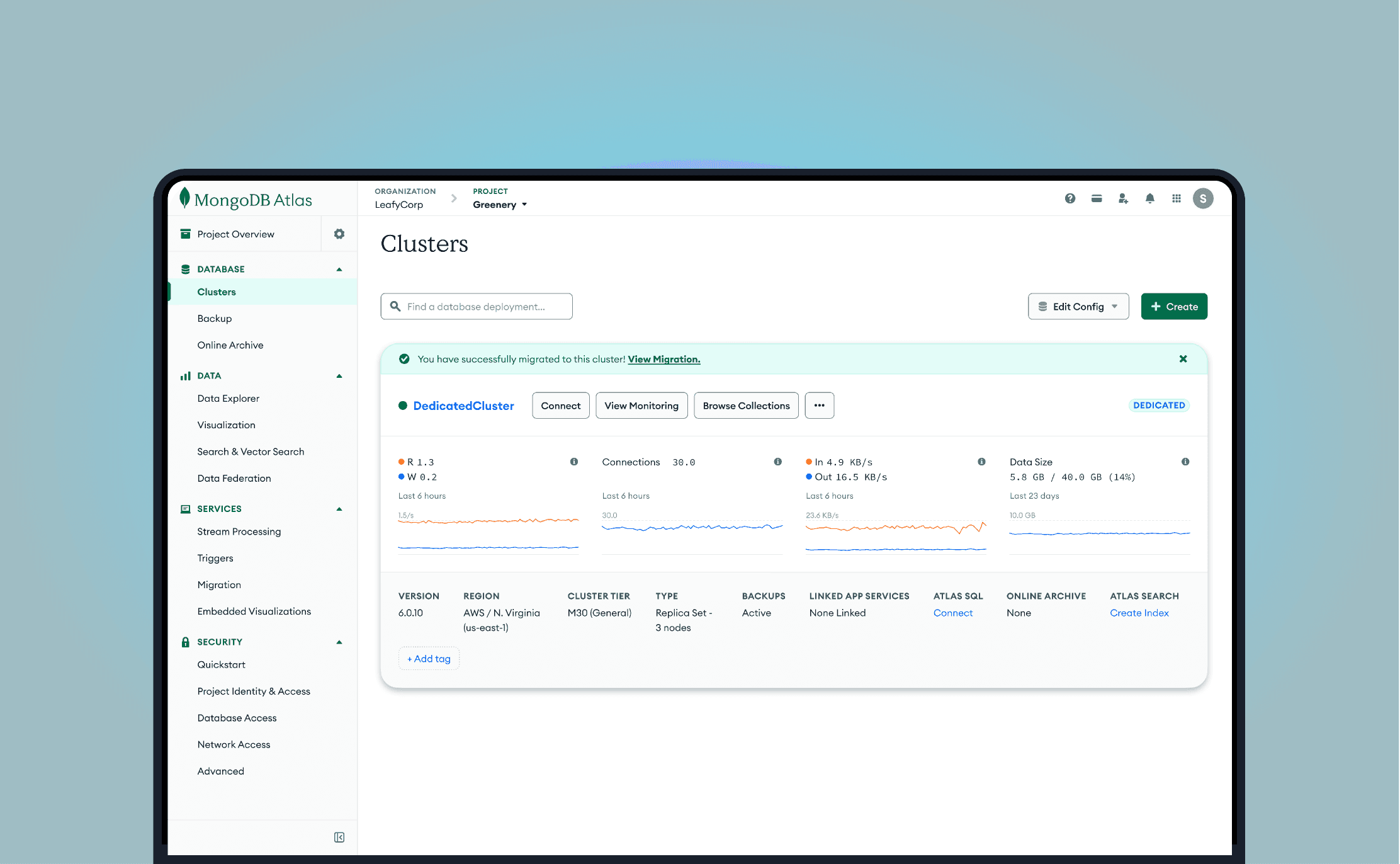
Task: Click the Browse Collections button
Action: (x=746, y=406)
